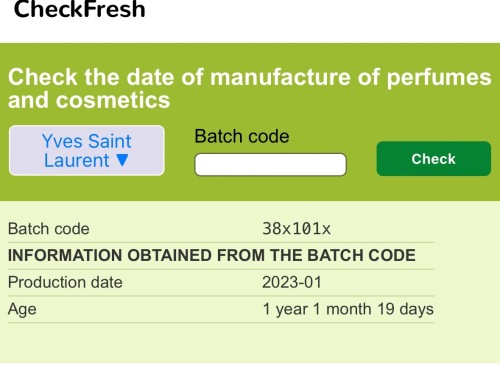This screenshot has width=500, height=384.
Task: Click the word cosmetics in the heading
Action: coord(113,100)
